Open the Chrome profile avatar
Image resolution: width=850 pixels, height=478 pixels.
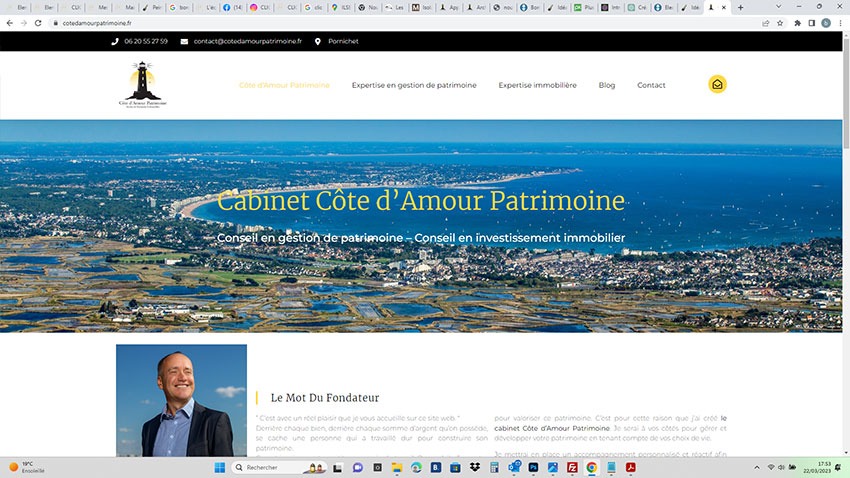coord(826,23)
